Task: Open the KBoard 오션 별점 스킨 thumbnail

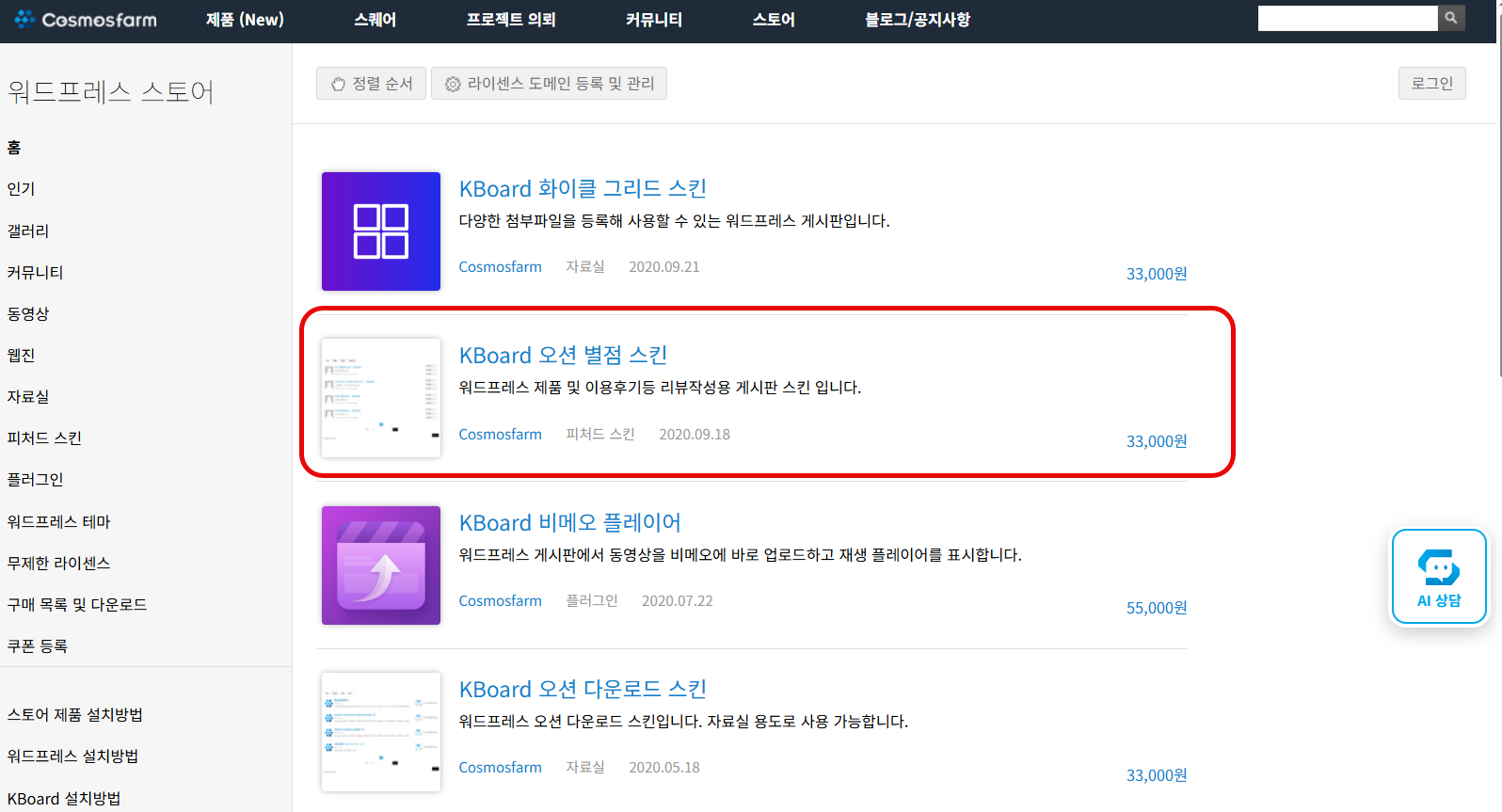Action: [381, 398]
